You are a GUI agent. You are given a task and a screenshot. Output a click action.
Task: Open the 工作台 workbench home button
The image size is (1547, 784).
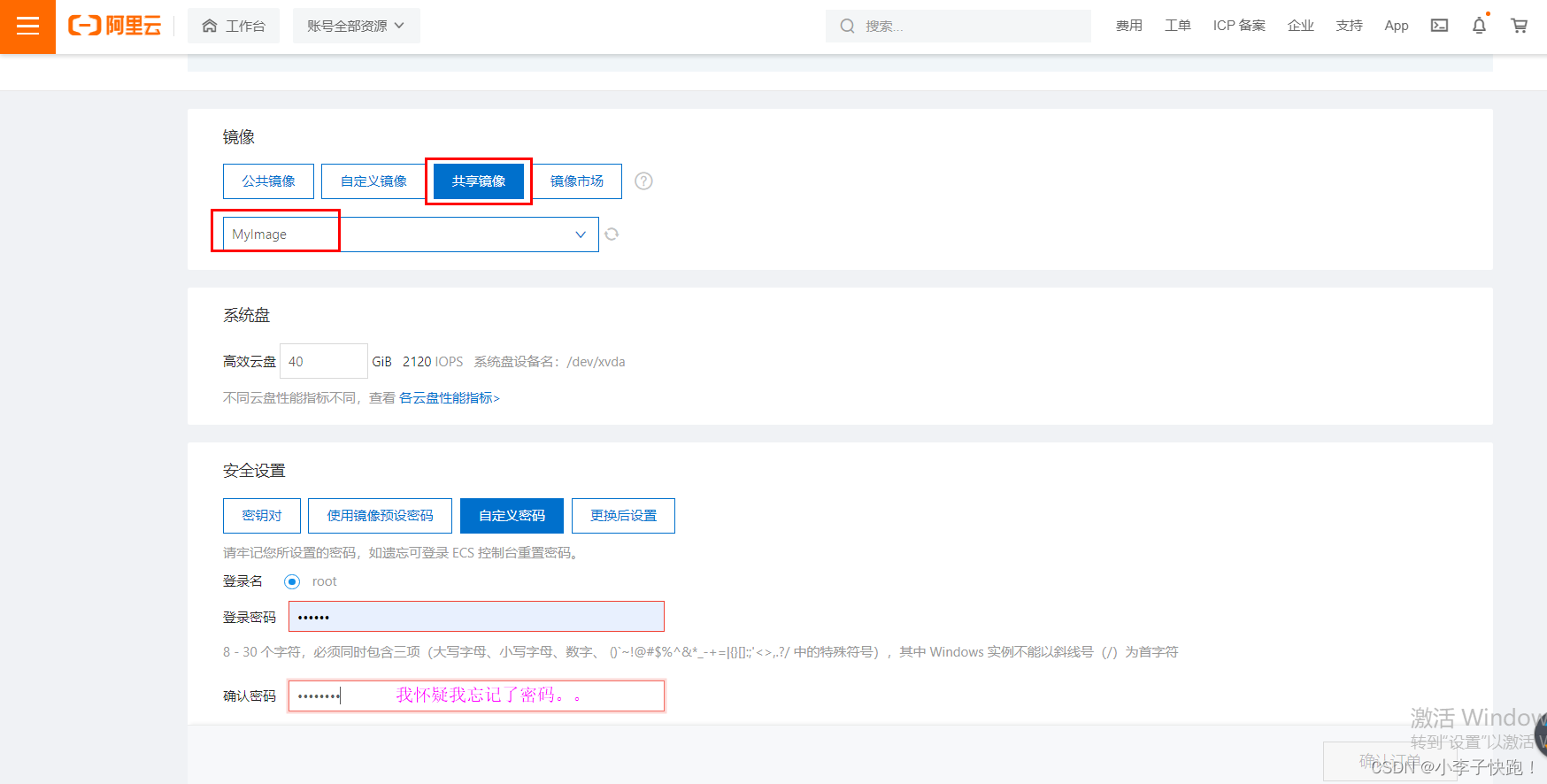tap(235, 26)
